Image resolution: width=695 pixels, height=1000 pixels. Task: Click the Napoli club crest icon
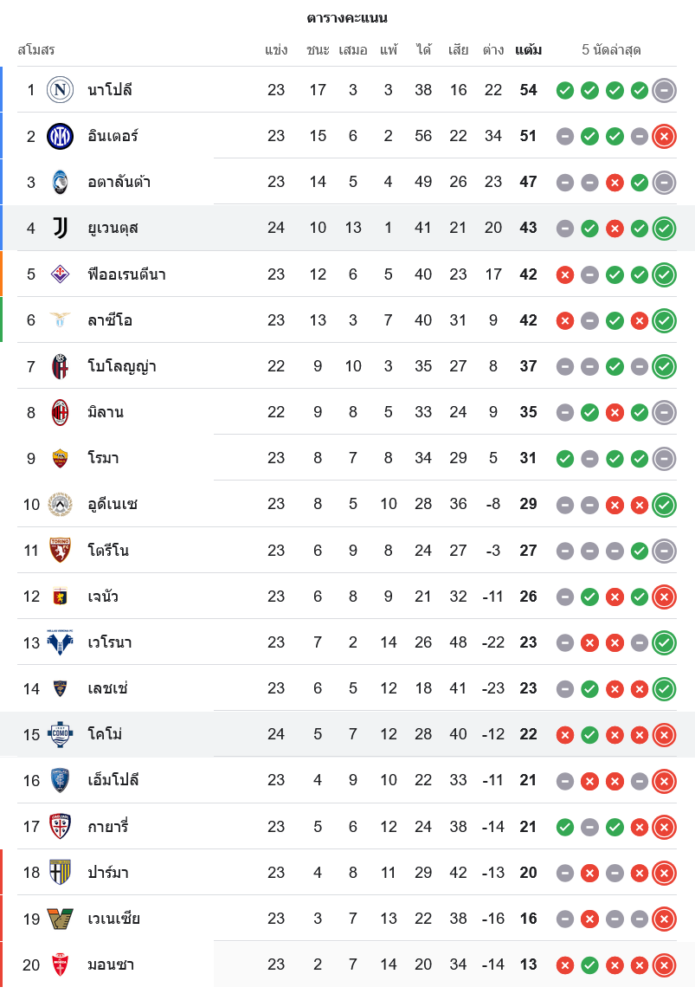[x=60, y=90]
